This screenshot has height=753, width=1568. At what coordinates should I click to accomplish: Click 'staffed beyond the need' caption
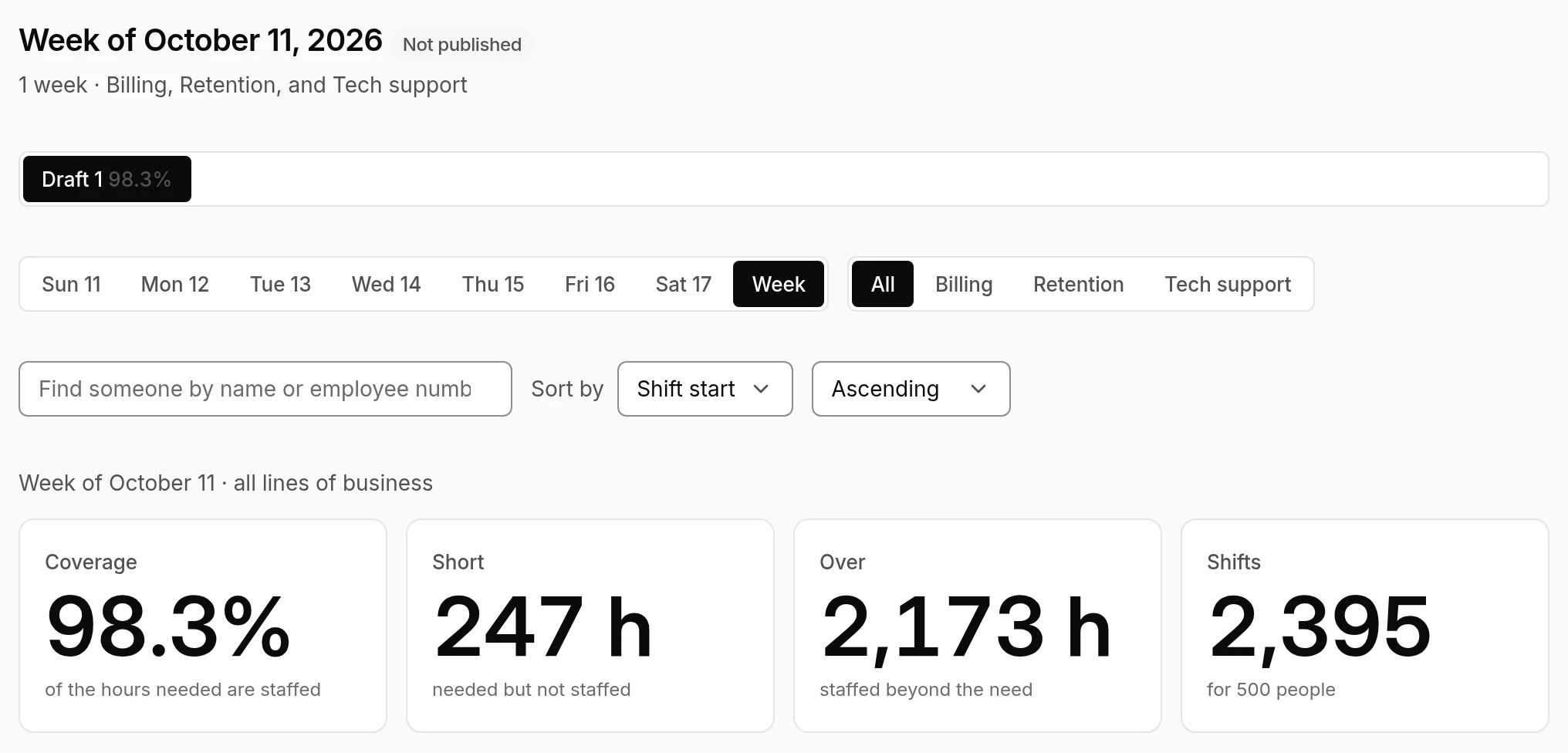pyautogui.click(x=926, y=689)
